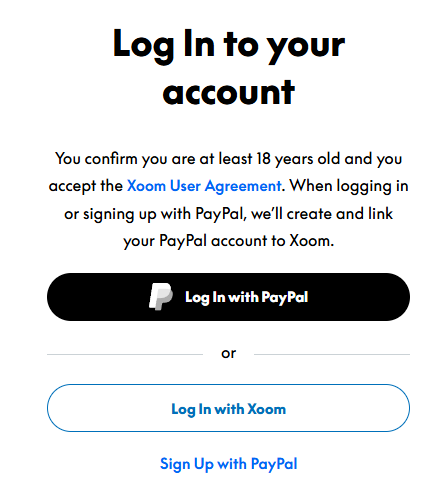Click 'or signing up with PayPal' text line
The width and height of the screenshot is (446, 500).
[x=155, y=214]
